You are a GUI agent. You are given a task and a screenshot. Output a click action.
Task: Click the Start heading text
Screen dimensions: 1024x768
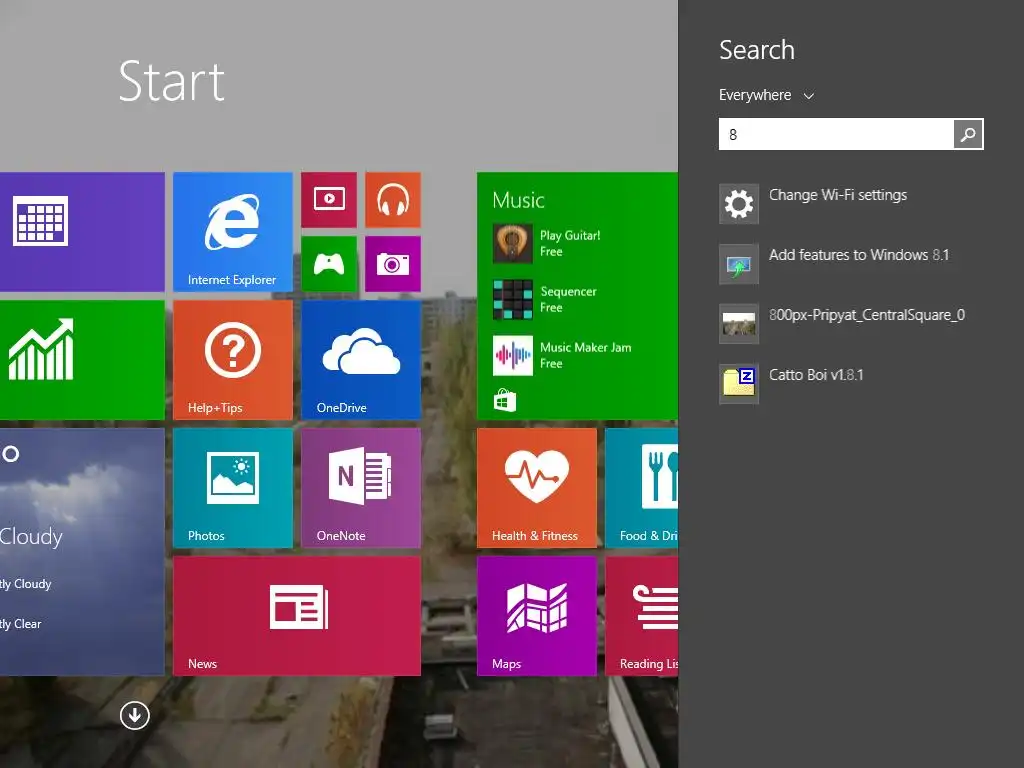[172, 82]
